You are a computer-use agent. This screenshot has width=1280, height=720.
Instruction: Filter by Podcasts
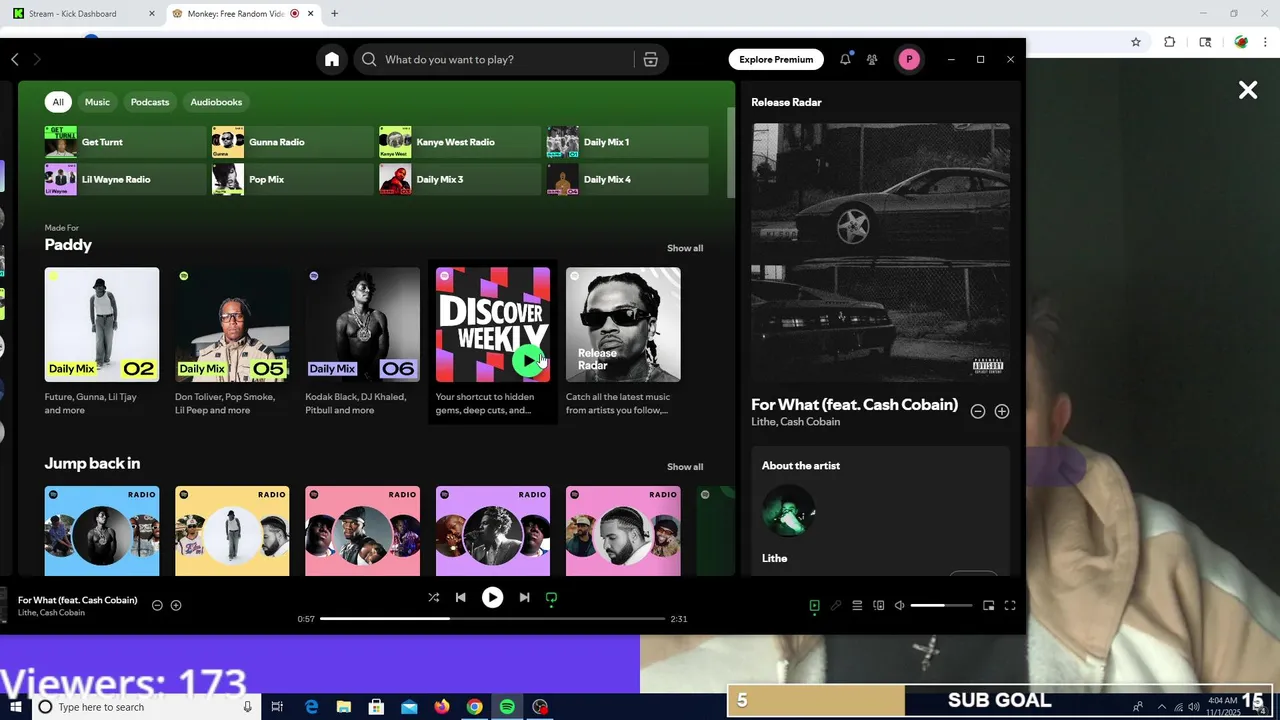point(150,102)
